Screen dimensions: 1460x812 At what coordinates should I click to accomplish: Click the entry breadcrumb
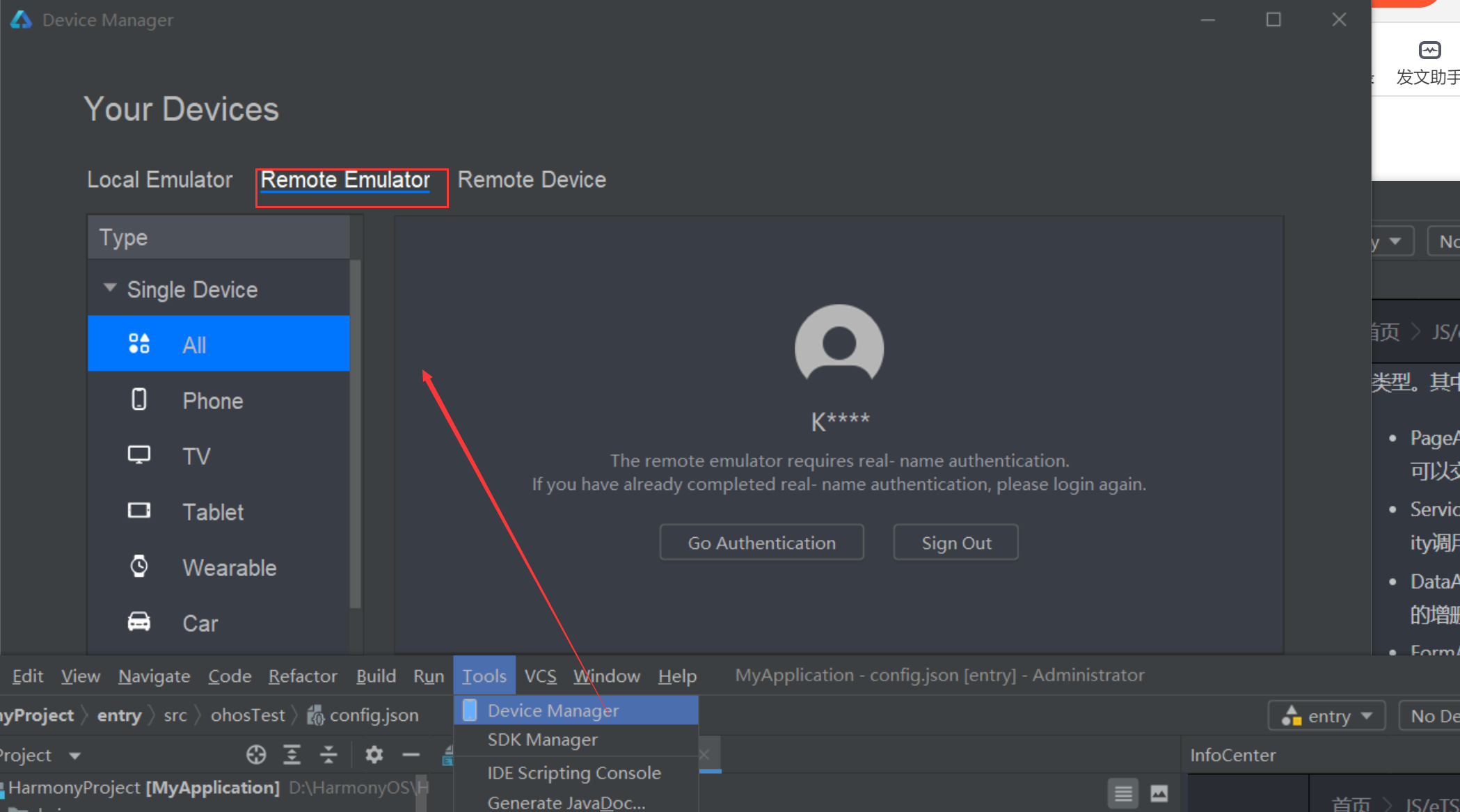click(119, 715)
